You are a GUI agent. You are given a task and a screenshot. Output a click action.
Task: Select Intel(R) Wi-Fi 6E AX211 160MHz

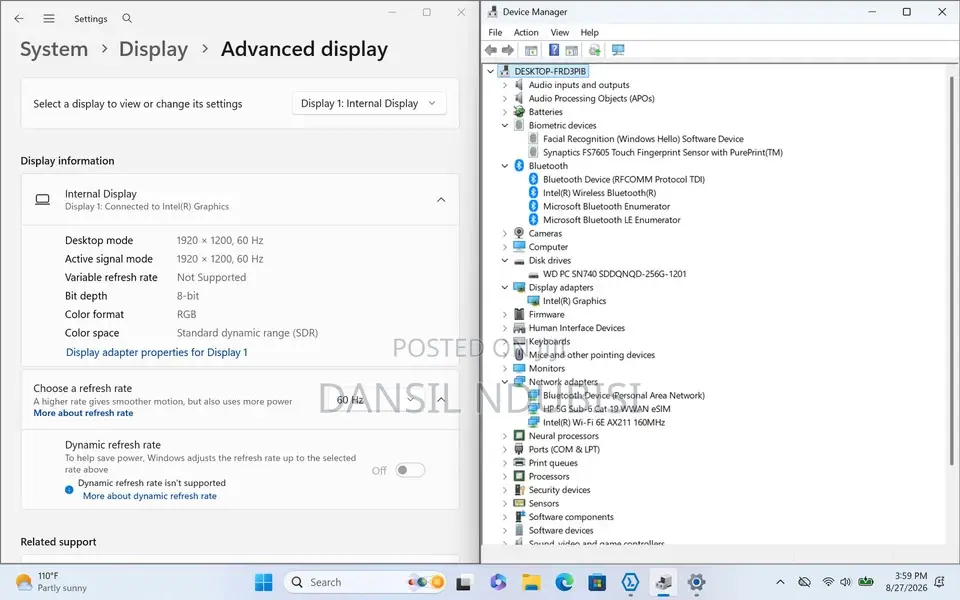[x=604, y=422]
